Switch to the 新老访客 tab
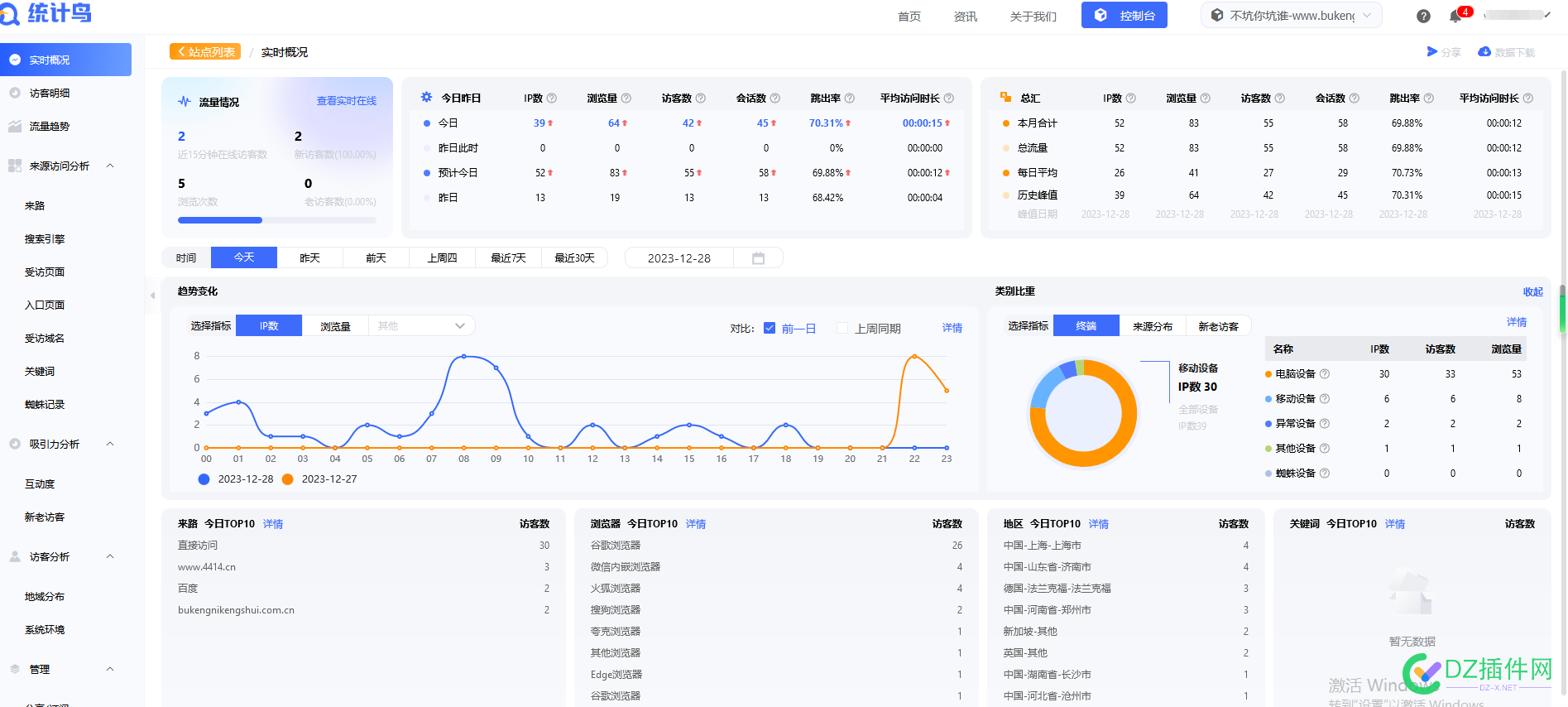The height and width of the screenshot is (707, 1568). 1218,326
